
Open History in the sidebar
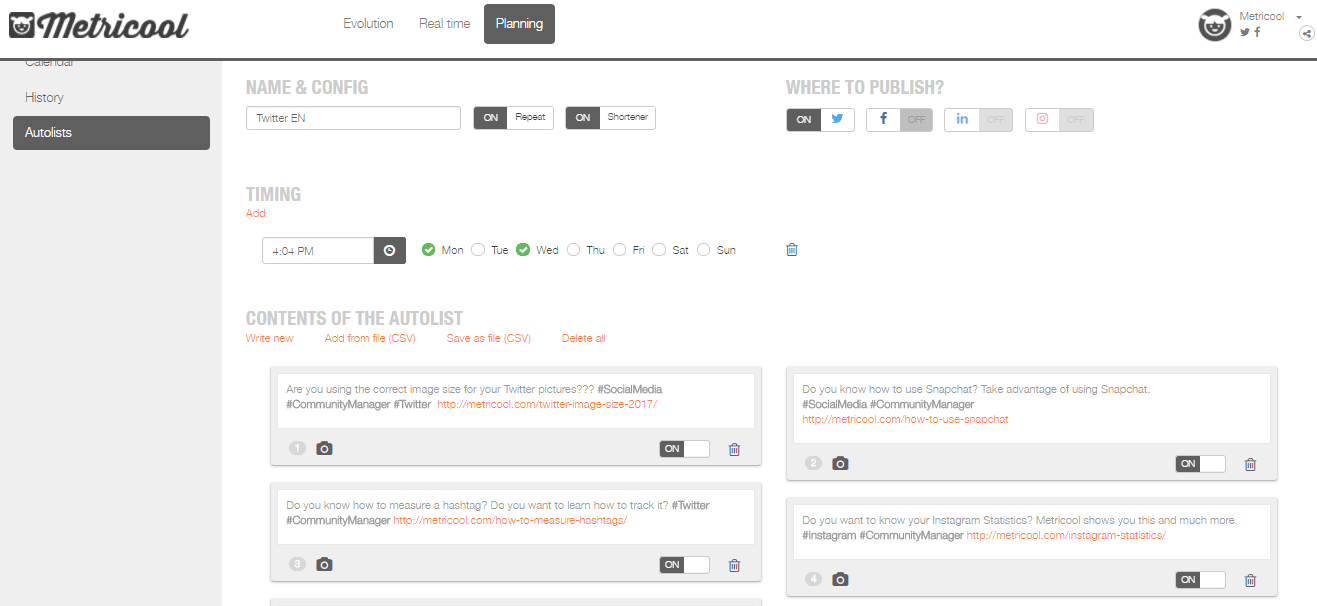44,97
